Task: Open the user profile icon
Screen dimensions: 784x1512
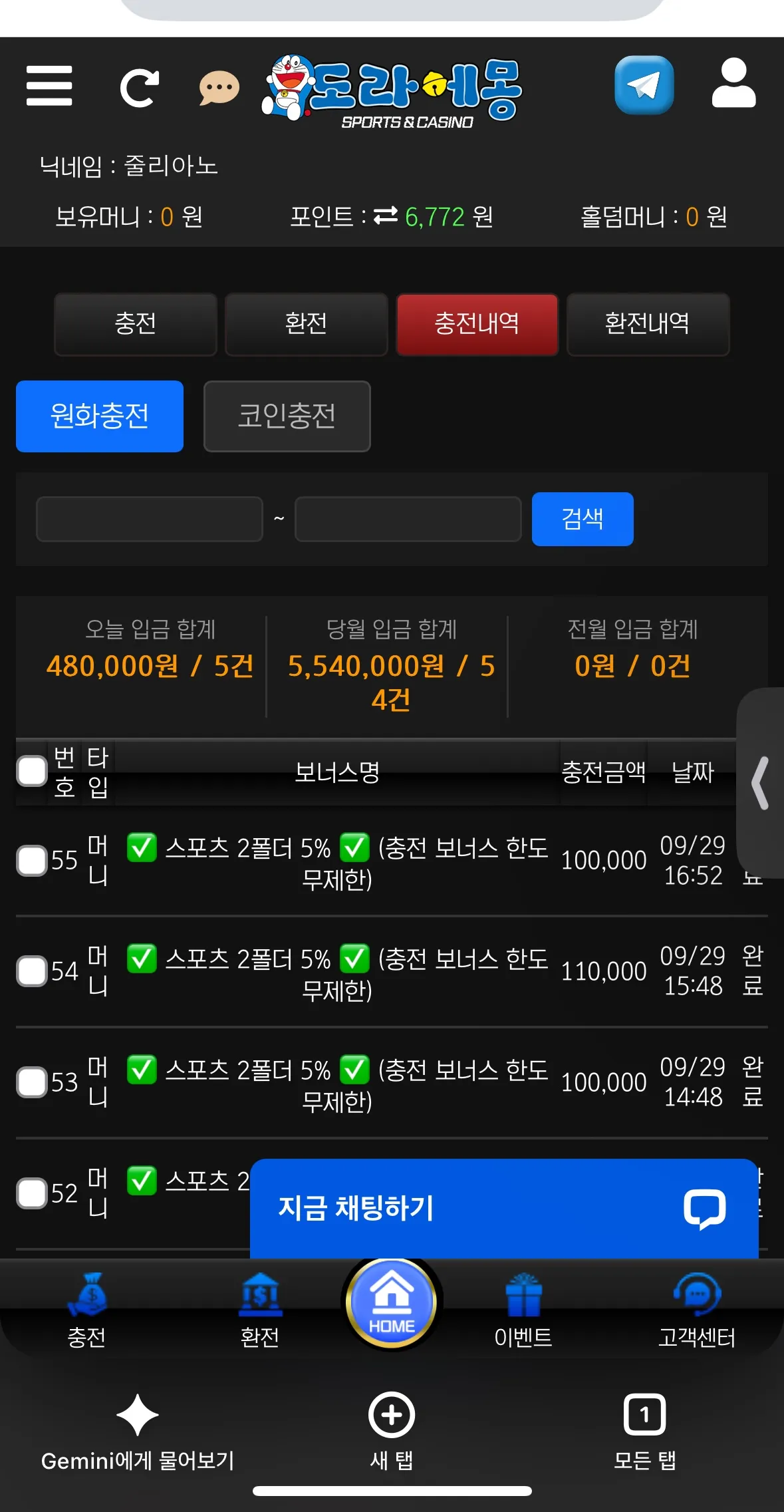Action: (x=733, y=83)
